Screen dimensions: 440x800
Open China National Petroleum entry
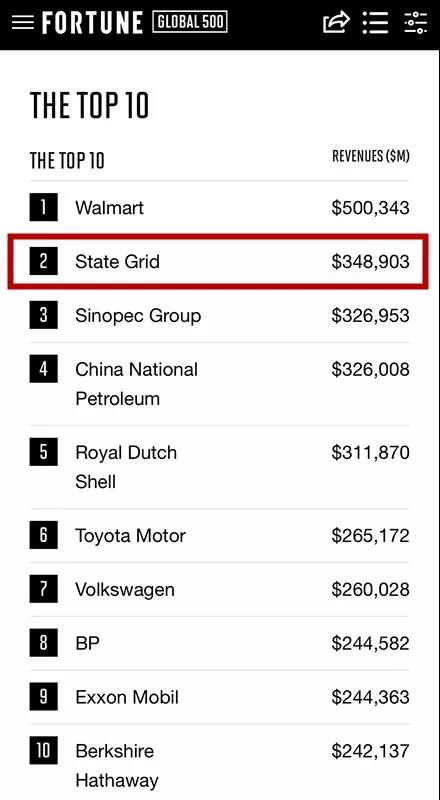tap(136, 384)
